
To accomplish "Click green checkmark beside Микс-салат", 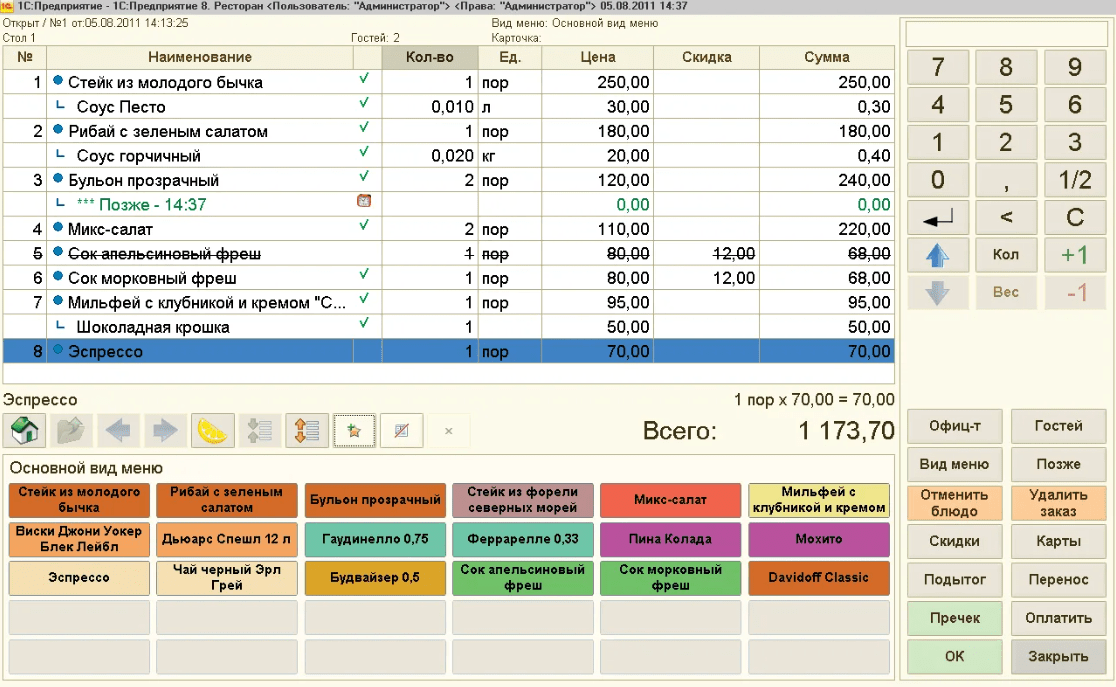I will click(364, 226).
